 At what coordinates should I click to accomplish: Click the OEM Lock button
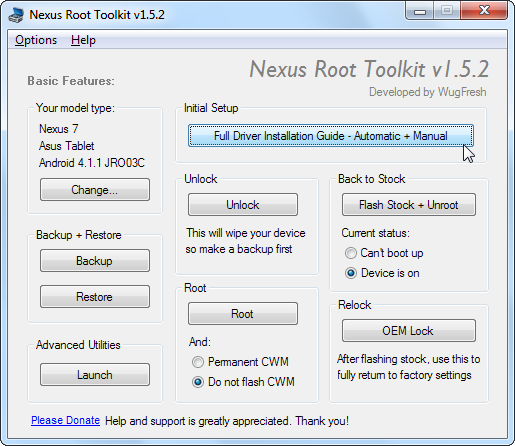pos(409,331)
